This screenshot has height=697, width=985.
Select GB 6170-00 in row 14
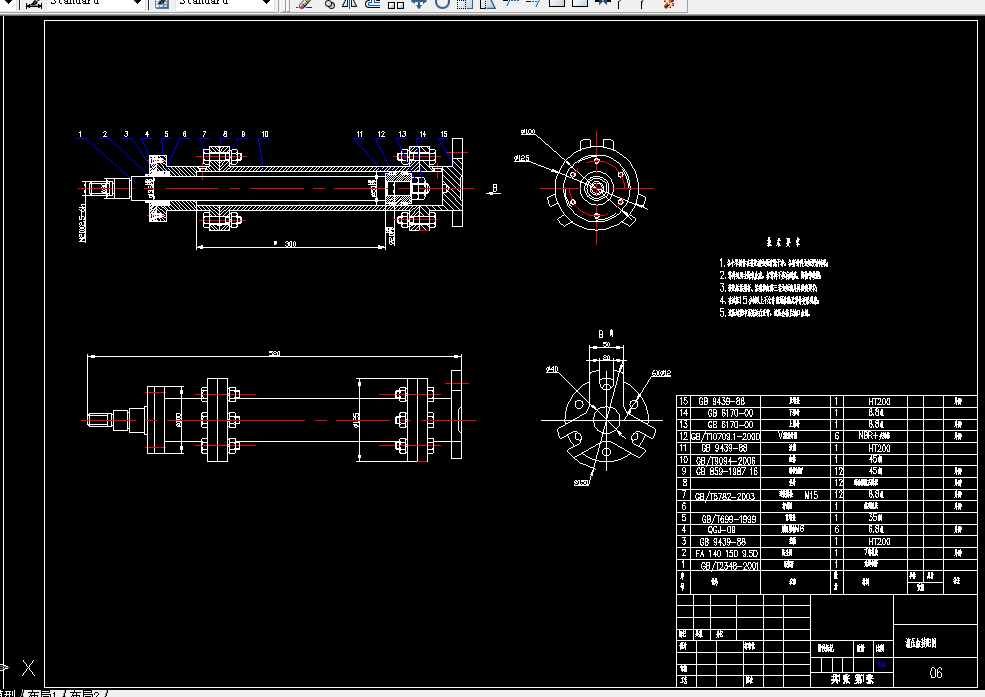coord(729,413)
